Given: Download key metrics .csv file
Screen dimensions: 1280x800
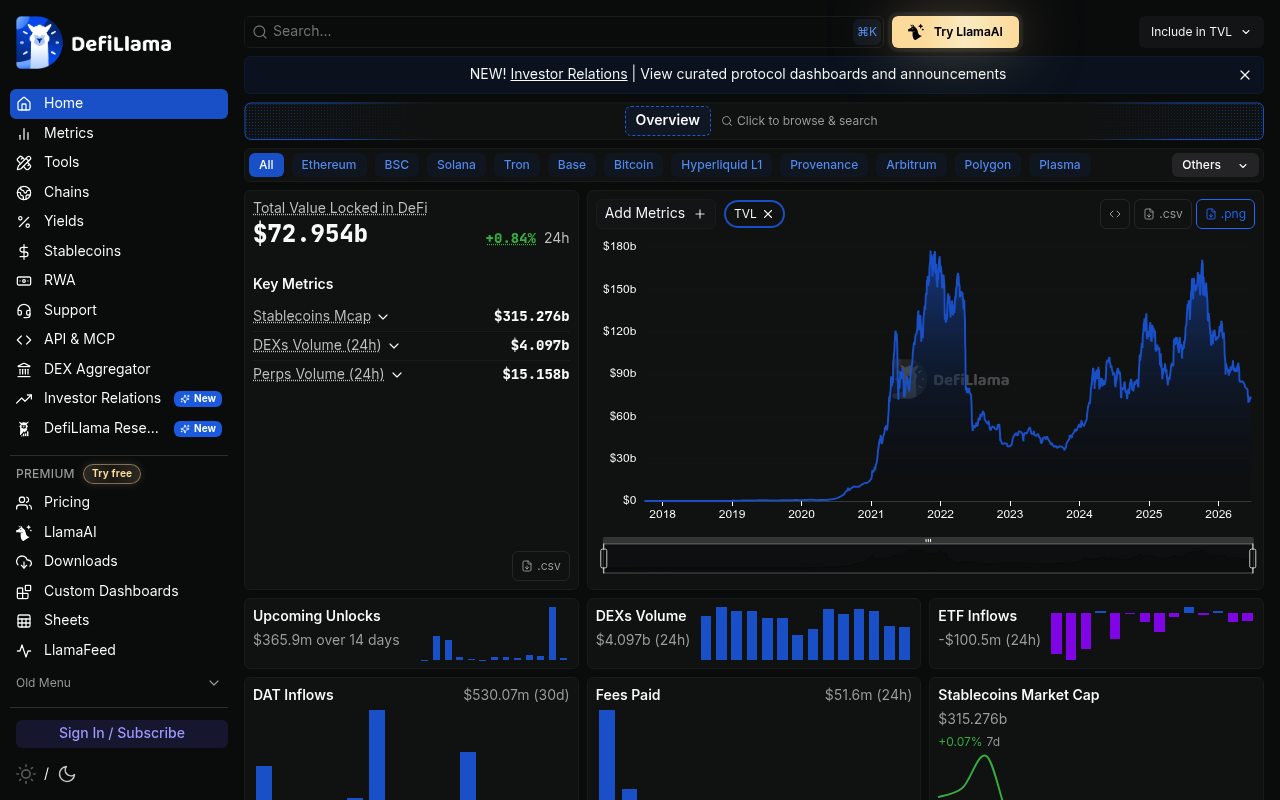Looking at the screenshot, I should (541, 566).
